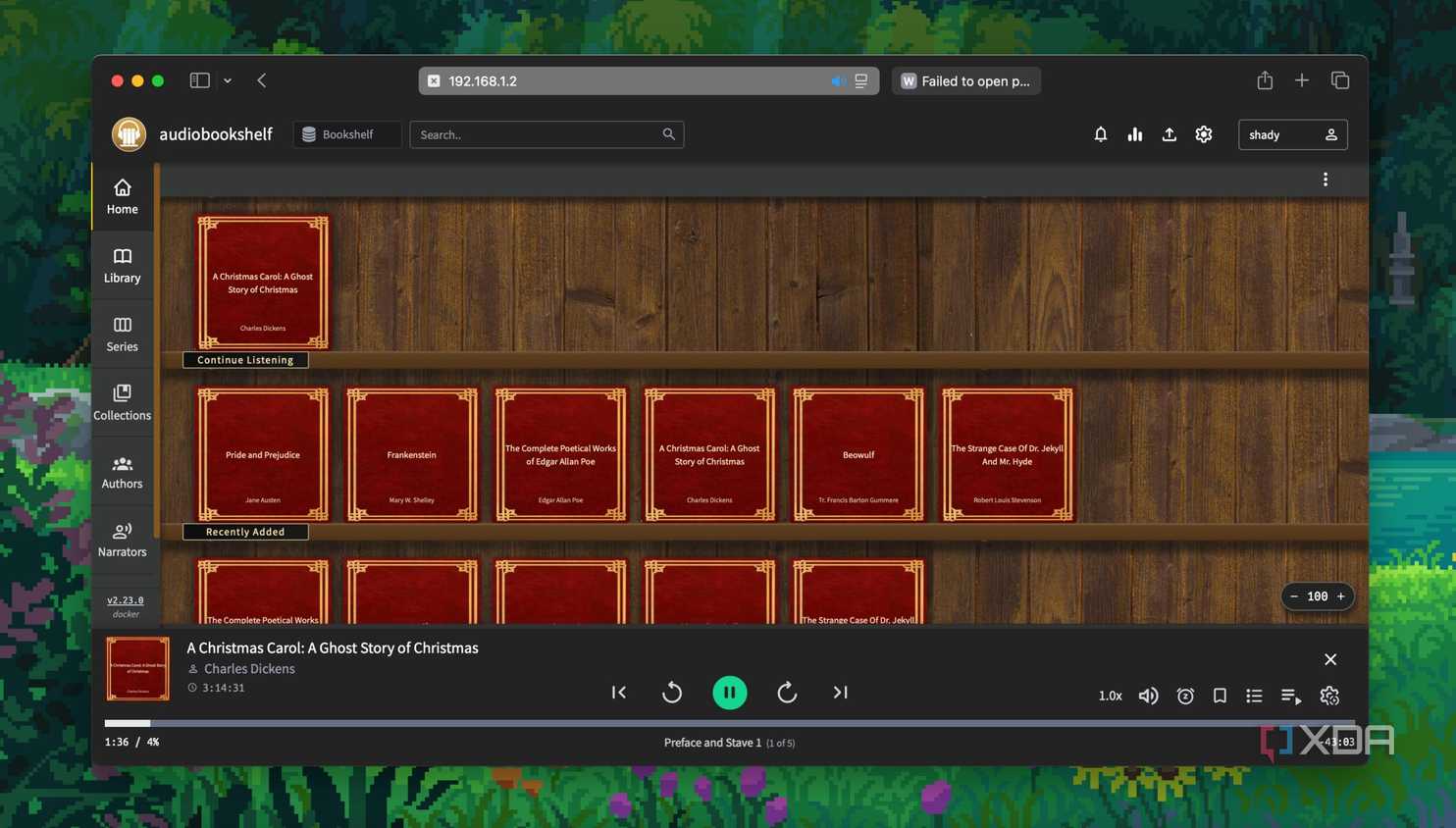
Task: Open the Library section
Action: pyautogui.click(x=122, y=265)
